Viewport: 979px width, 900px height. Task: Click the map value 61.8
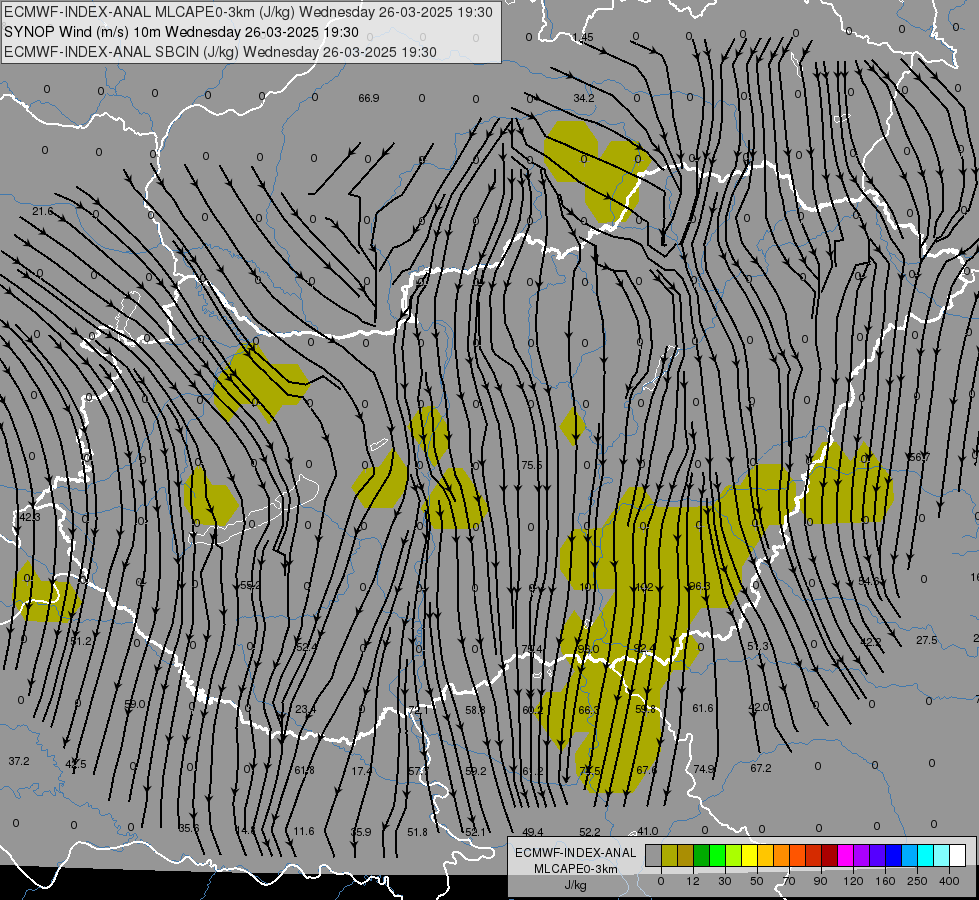coord(304,771)
